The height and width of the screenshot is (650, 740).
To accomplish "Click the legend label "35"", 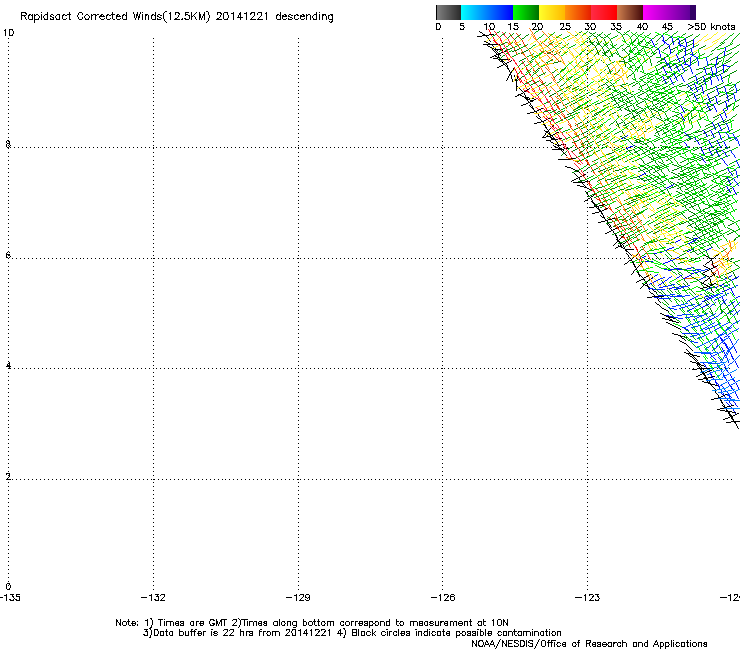I will (616, 27).
